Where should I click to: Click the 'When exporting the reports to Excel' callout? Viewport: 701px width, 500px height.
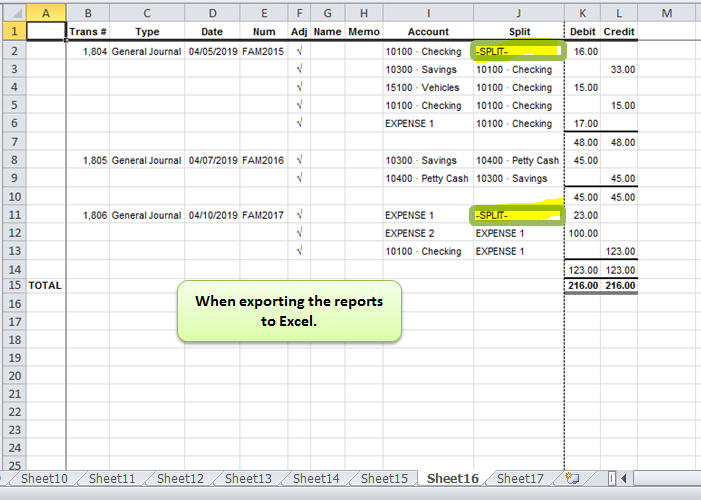289,311
